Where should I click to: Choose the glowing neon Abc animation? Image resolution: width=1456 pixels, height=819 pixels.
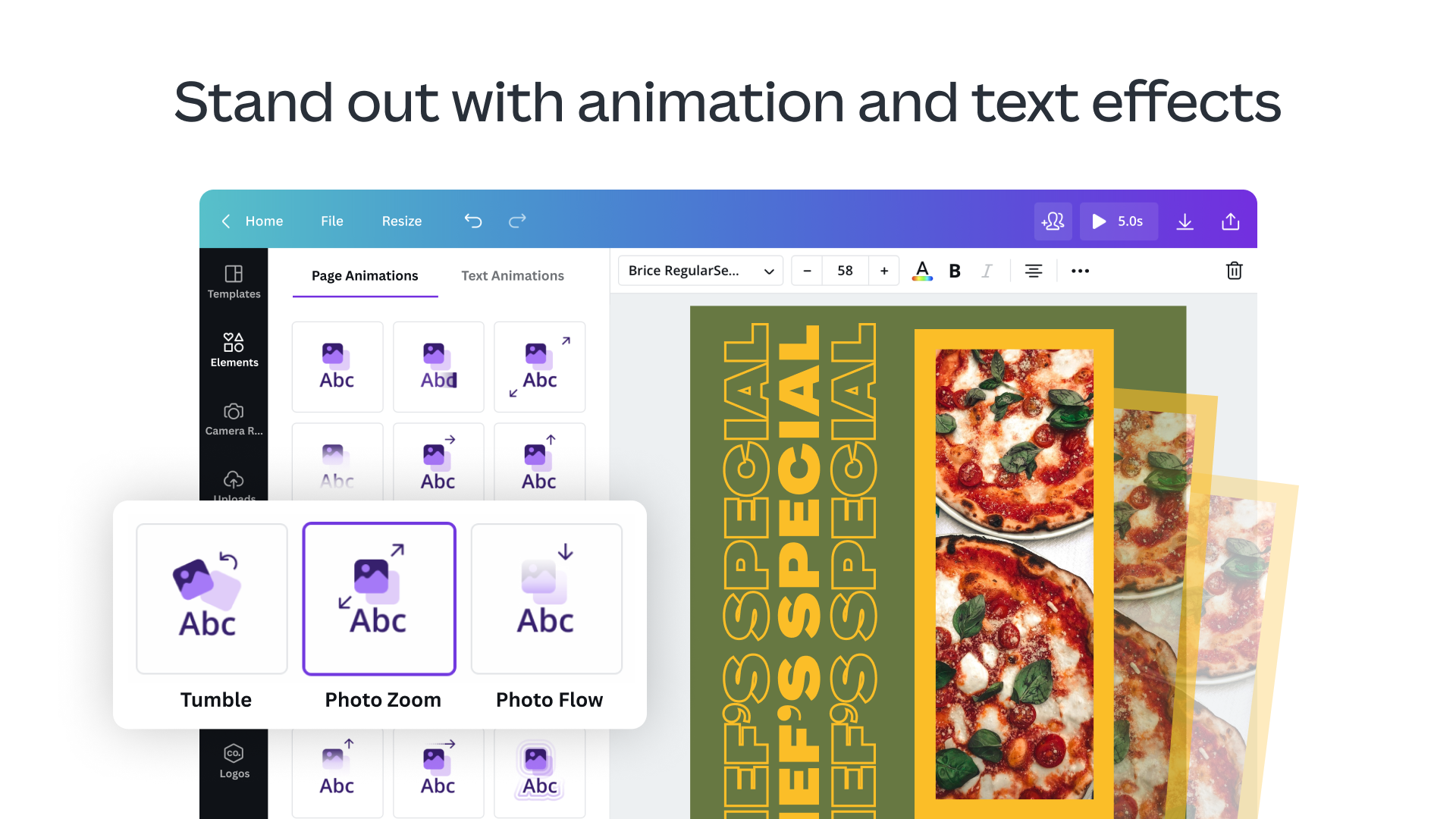click(x=539, y=773)
